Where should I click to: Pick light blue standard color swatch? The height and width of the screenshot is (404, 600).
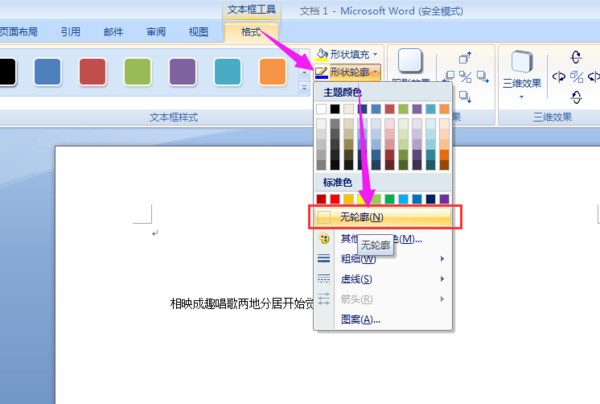point(403,199)
